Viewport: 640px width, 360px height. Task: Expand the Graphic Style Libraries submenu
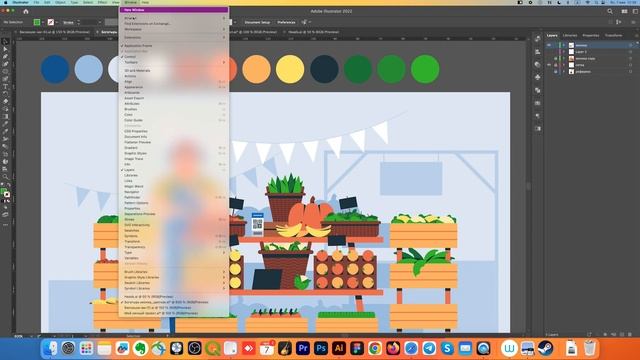pyautogui.click(x=174, y=278)
